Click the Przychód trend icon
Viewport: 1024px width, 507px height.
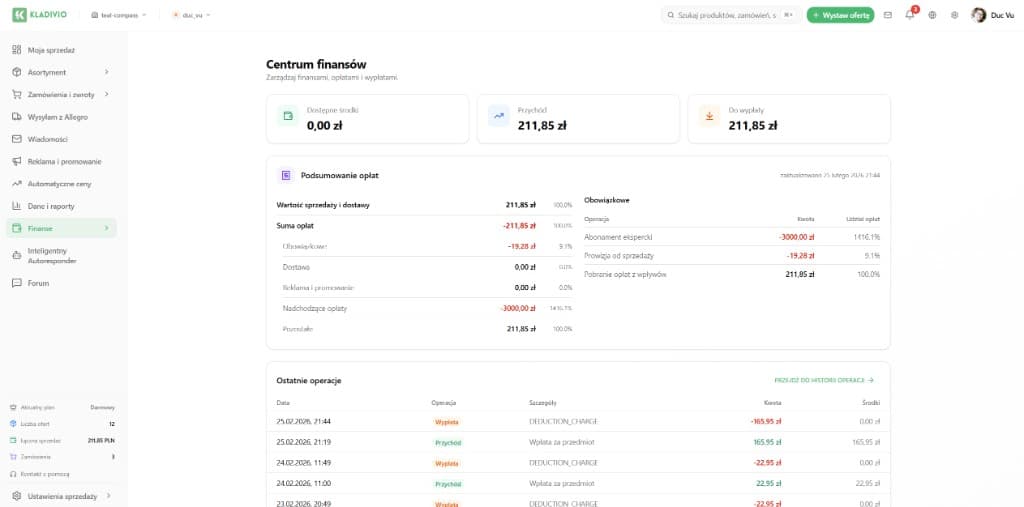click(x=498, y=116)
